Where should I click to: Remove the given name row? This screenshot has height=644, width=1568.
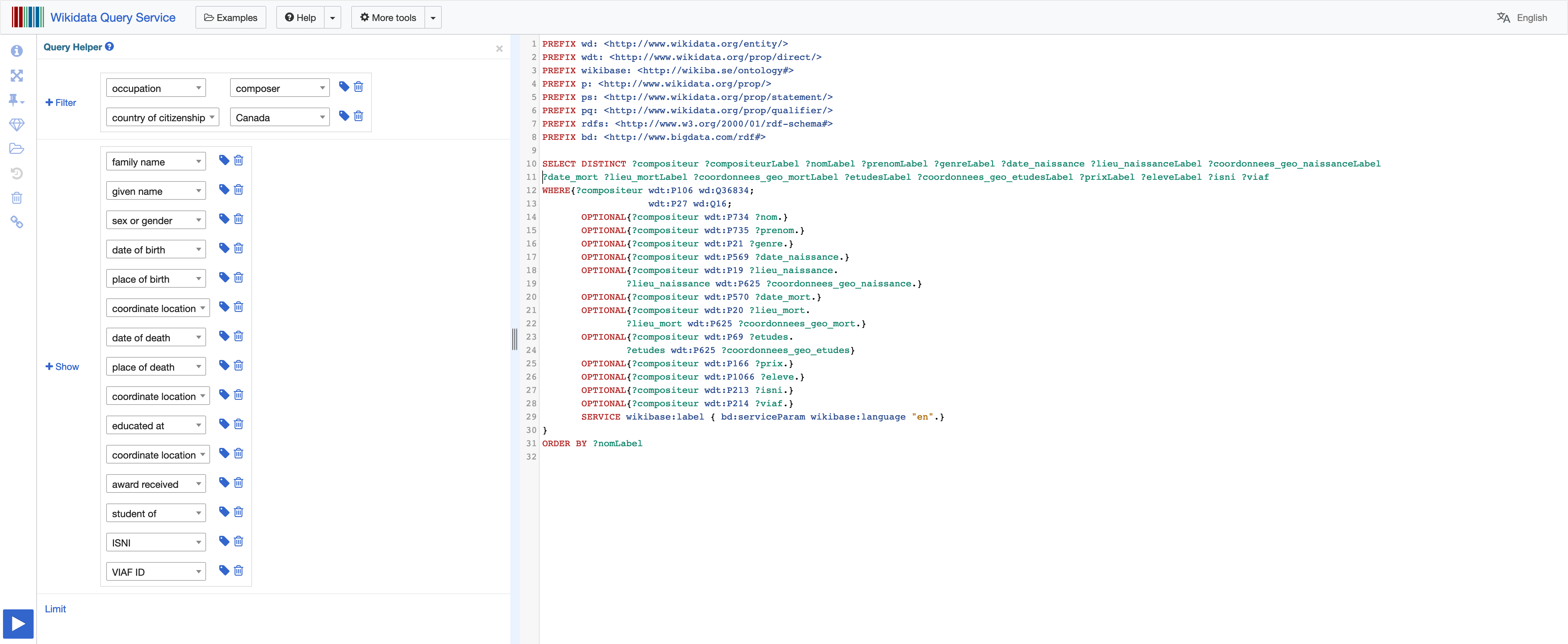239,189
